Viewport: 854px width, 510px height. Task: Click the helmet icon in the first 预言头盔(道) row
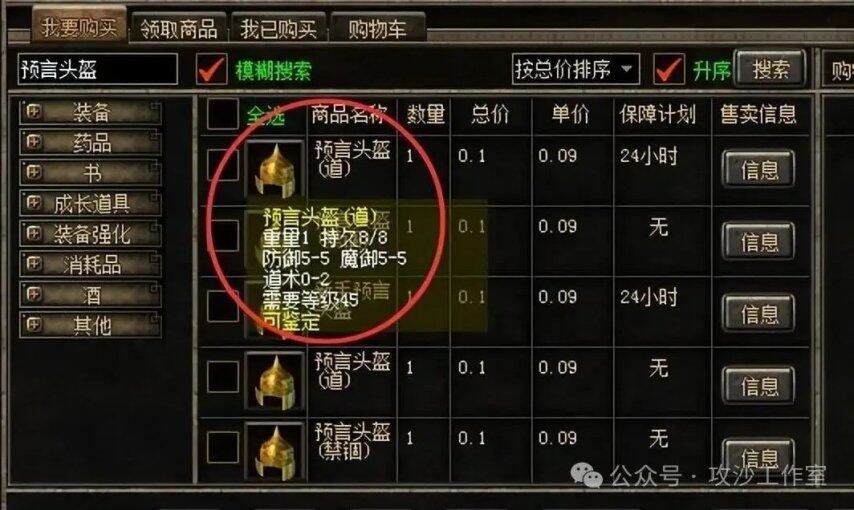(x=275, y=169)
